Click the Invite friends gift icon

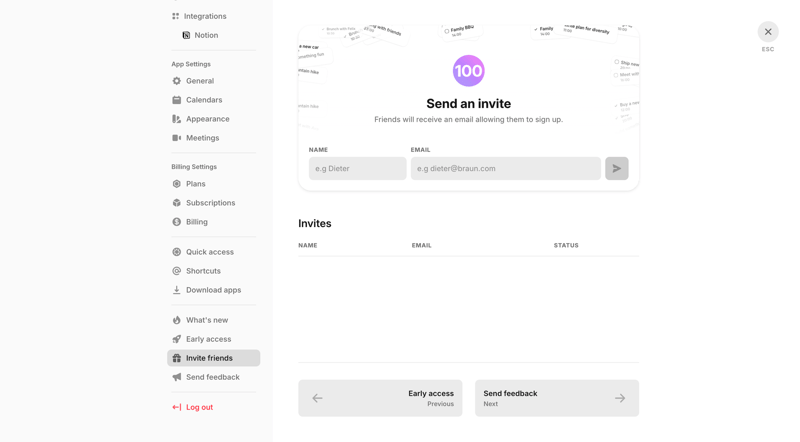click(177, 358)
